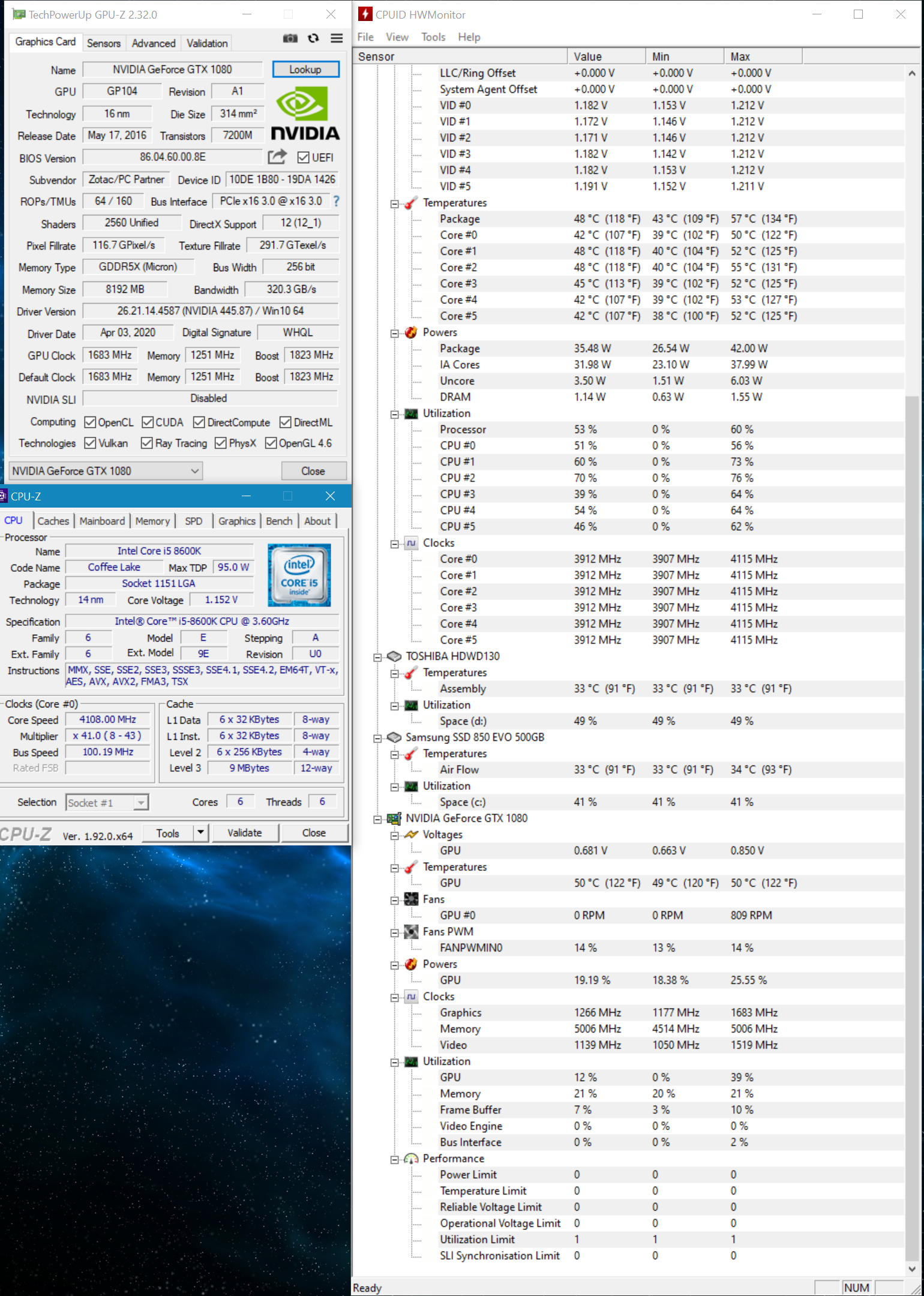924x1296 pixels.
Task: Open the HWMonitor View menu
Action: 397,37
